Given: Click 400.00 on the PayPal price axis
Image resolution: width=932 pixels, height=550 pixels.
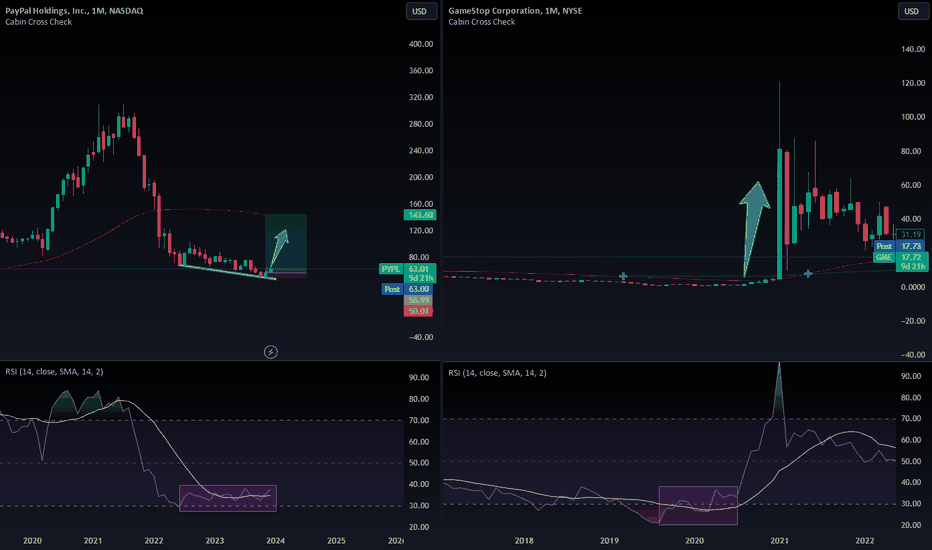Looking at the screenshot, I should tap(421, 44).
